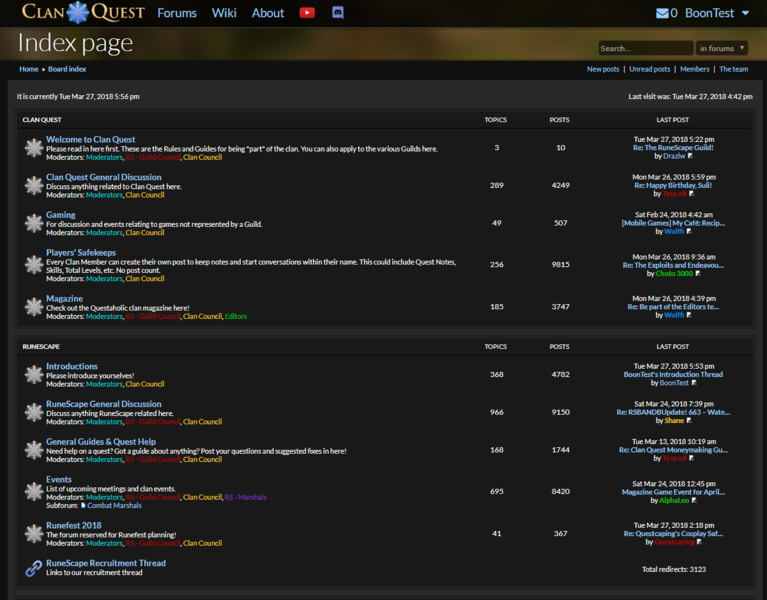Click the Magazine forum snowflake icon
767x600 pixels.
[x=34, y=307]
